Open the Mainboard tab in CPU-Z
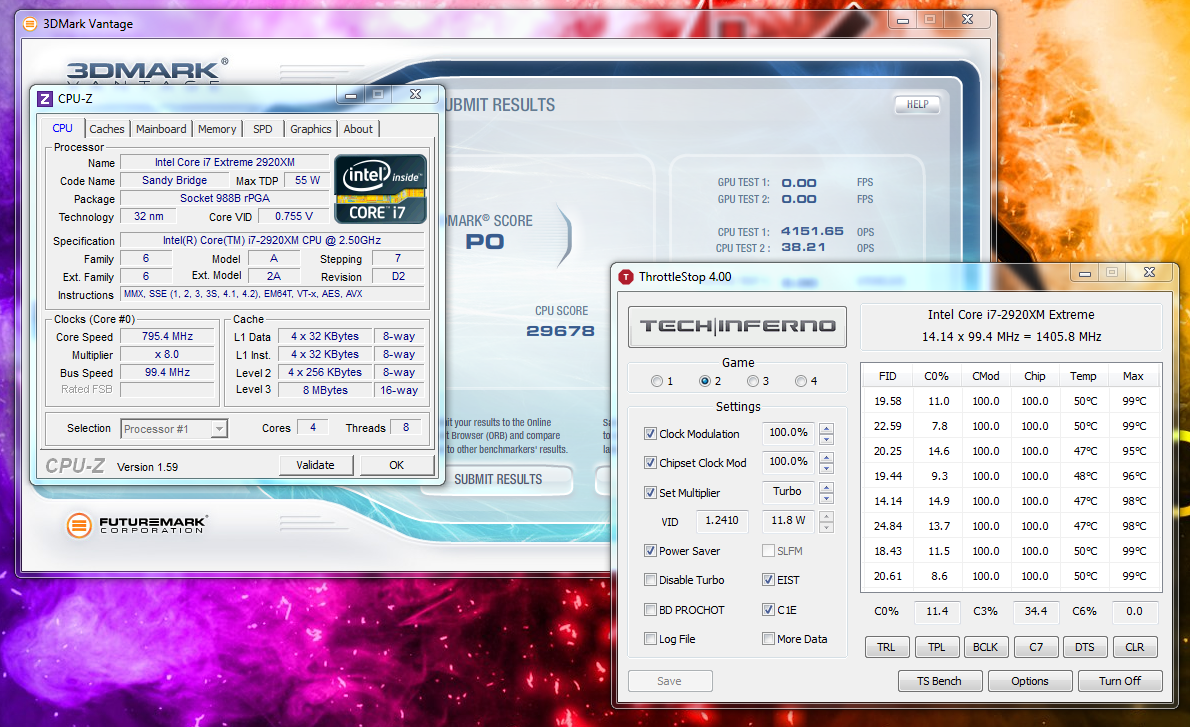This screenshot has height=727, width=1190. coord(161,129)
